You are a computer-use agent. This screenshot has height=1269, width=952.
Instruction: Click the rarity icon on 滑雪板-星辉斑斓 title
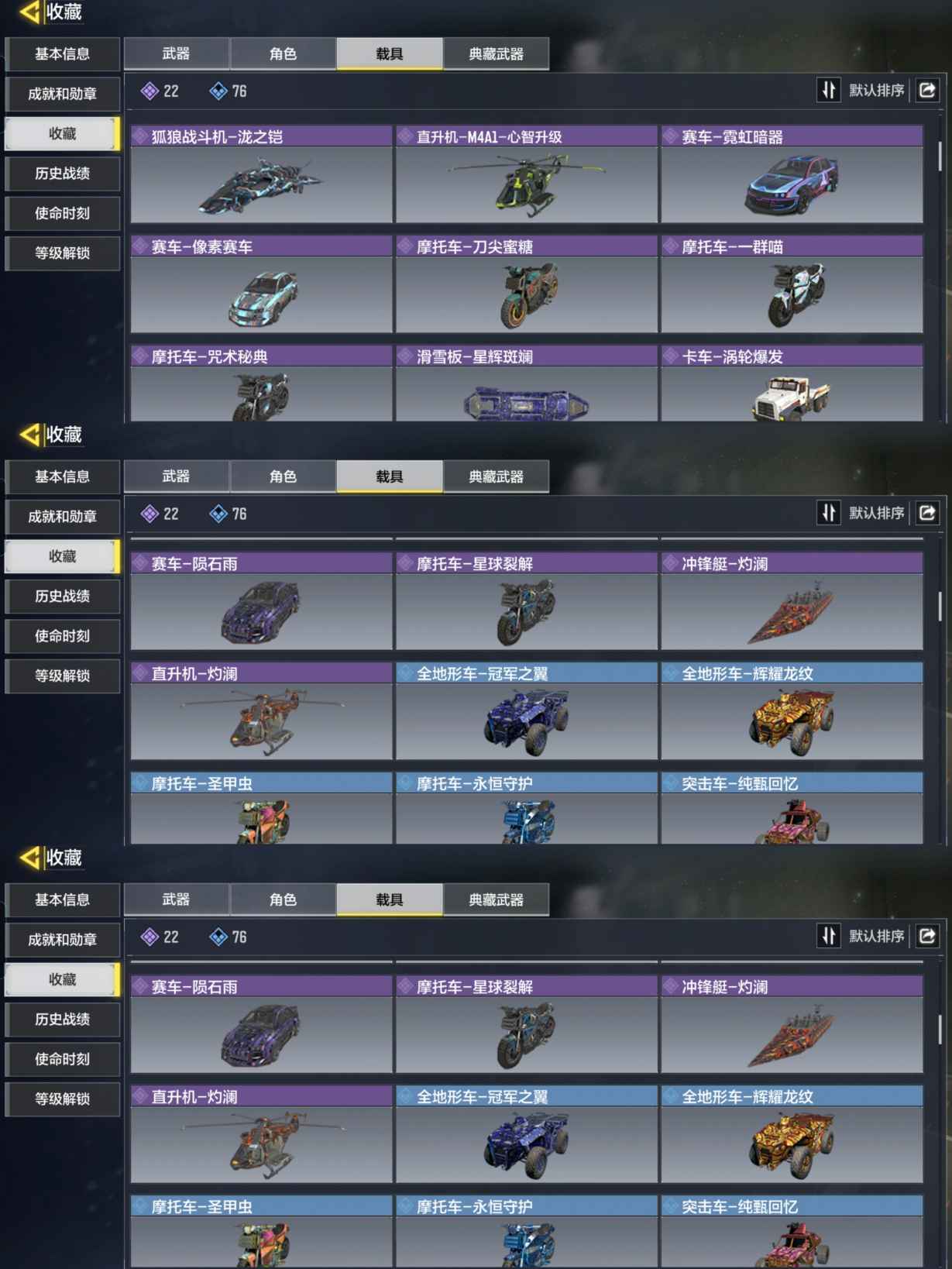[x=406, y=356]
